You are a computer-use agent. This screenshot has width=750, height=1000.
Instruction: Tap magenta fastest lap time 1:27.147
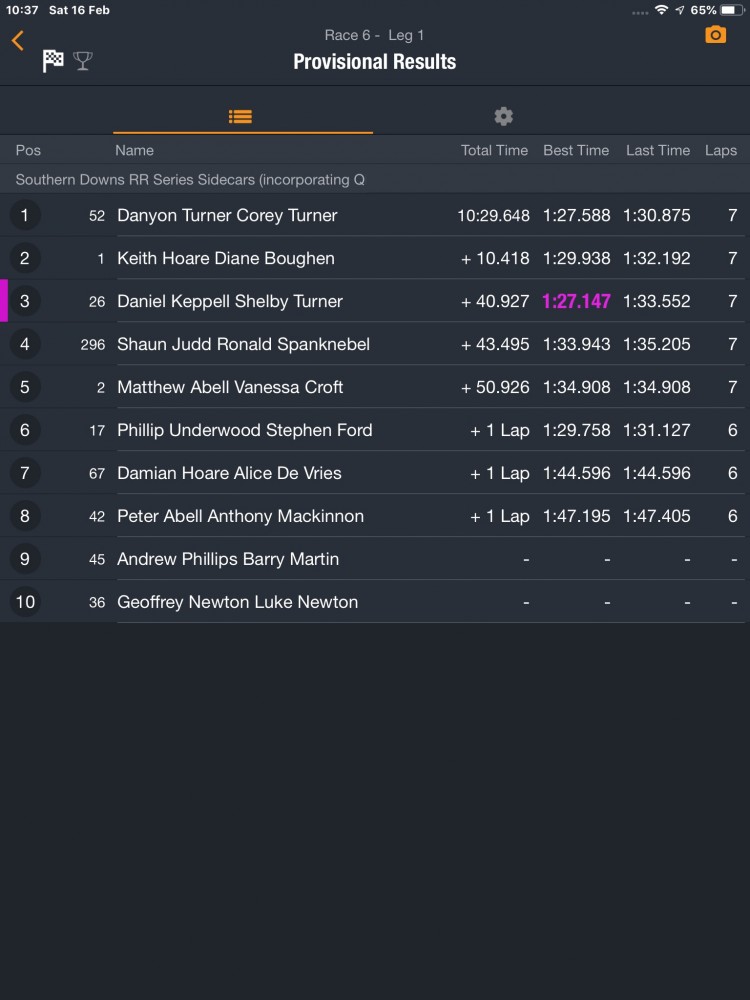[576, 301]
